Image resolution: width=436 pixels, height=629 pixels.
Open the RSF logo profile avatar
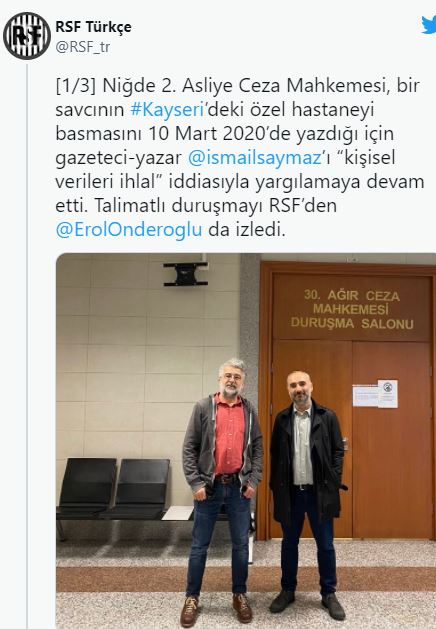coord(27,36)
